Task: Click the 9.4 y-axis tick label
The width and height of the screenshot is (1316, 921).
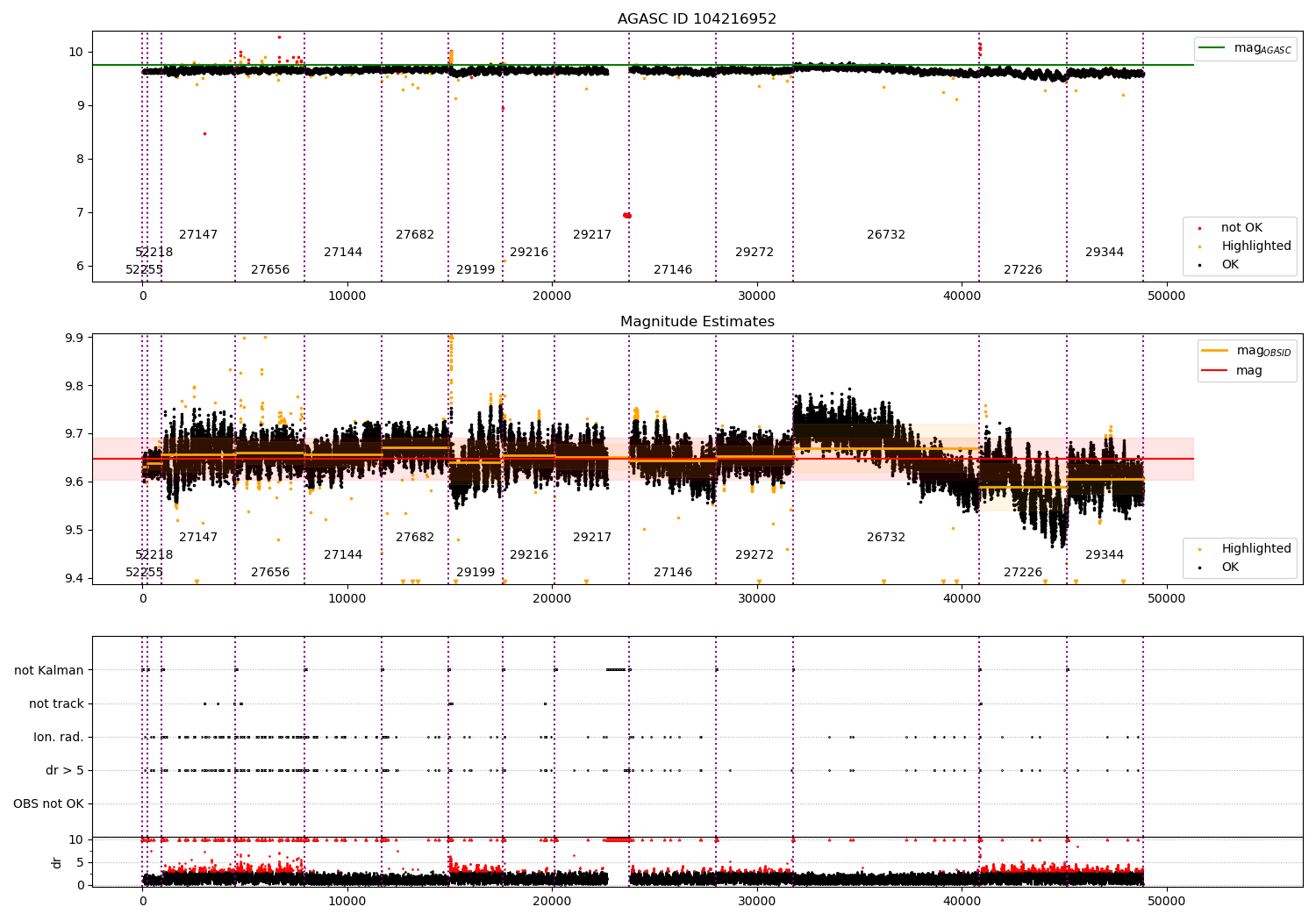Action: (x=75, y=578)
